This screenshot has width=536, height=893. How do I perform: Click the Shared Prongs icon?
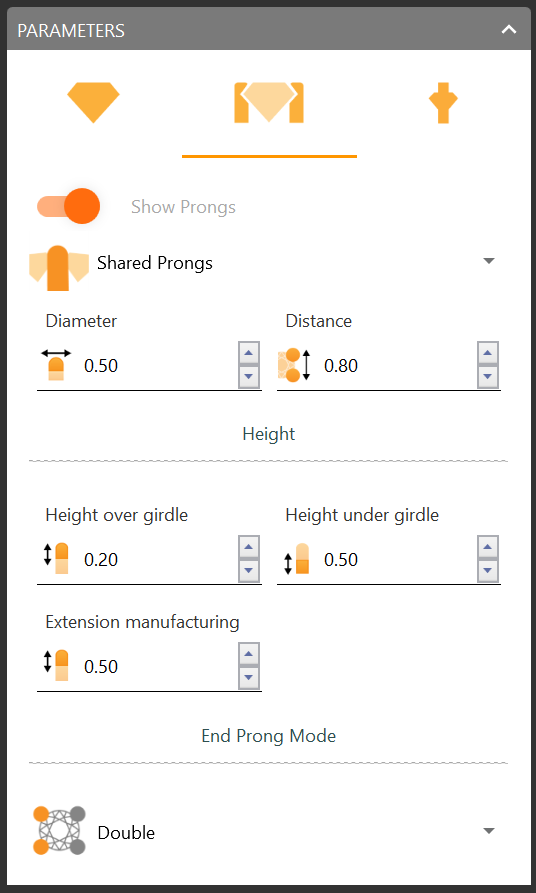[59, 268]
